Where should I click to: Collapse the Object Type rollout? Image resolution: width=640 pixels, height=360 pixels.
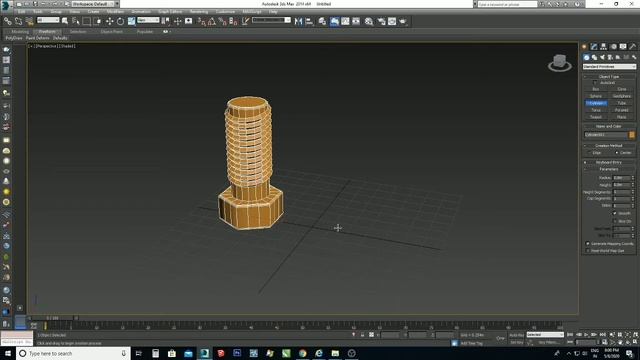click(609, 77)
